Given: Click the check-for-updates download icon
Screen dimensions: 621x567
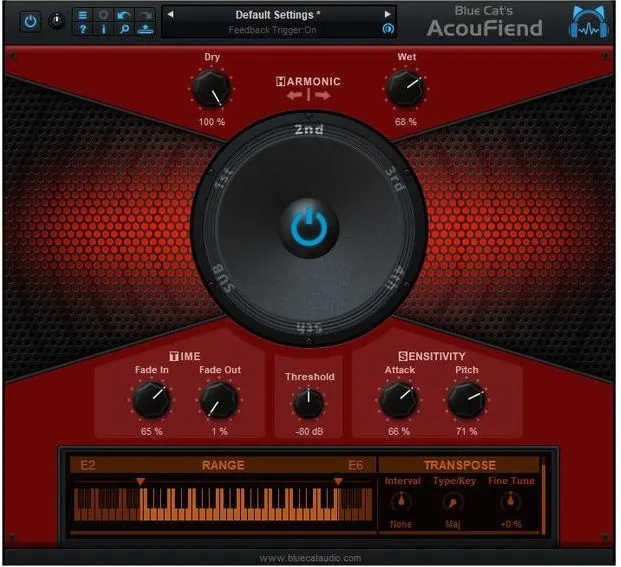Looking at the screenshot, I should coord(145,29).
